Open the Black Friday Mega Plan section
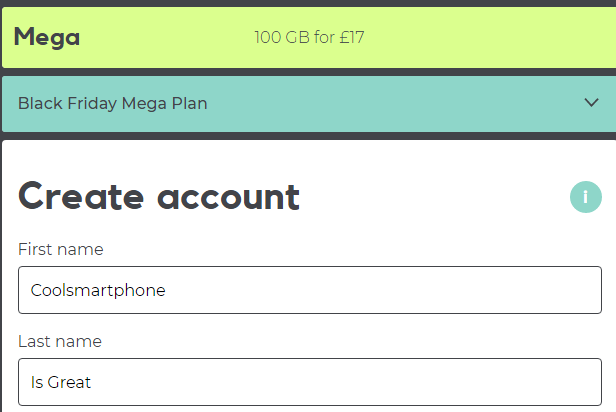616x412 pixels. coord(300,104)
